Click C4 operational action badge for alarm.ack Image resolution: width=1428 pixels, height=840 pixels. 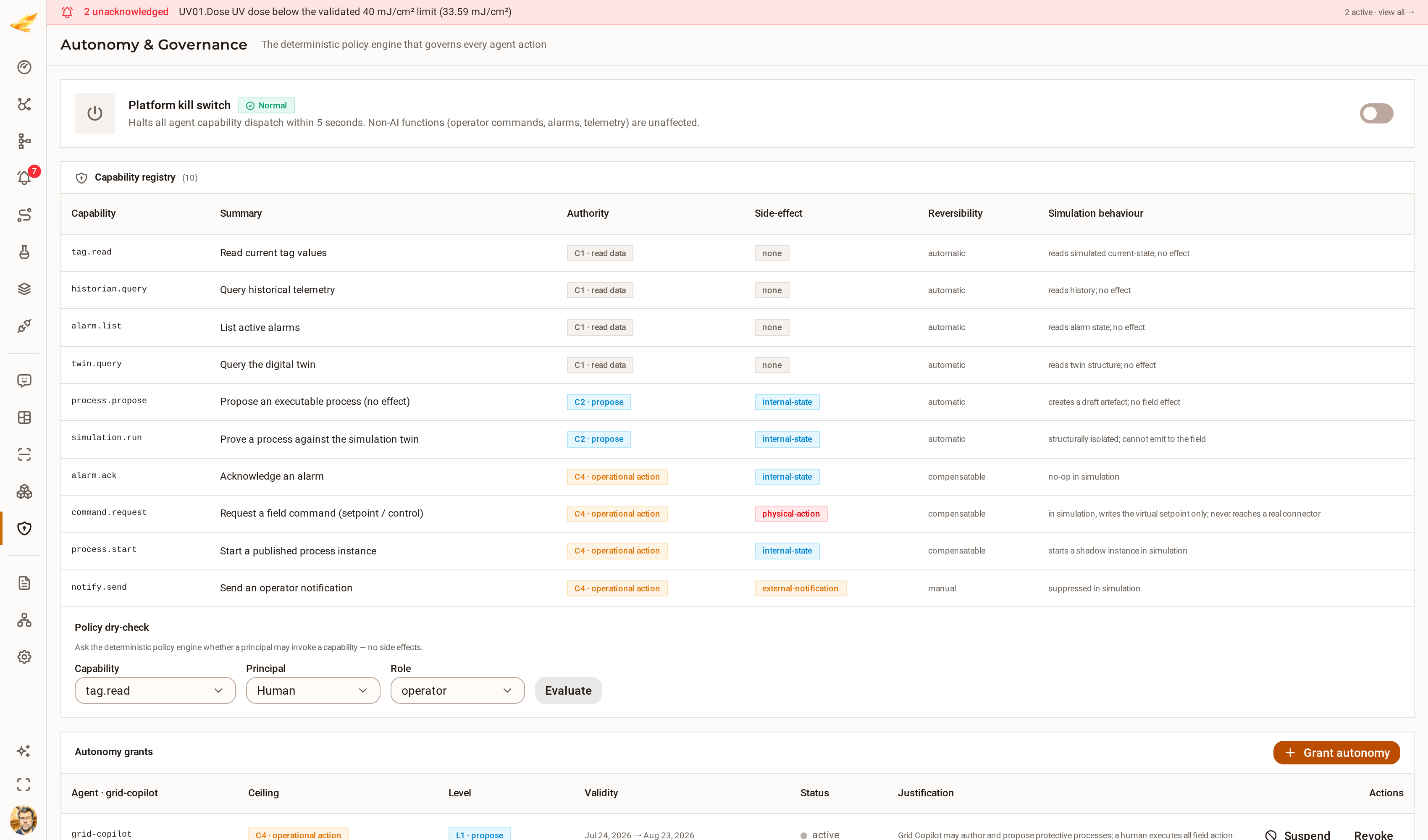pos(617,477)
